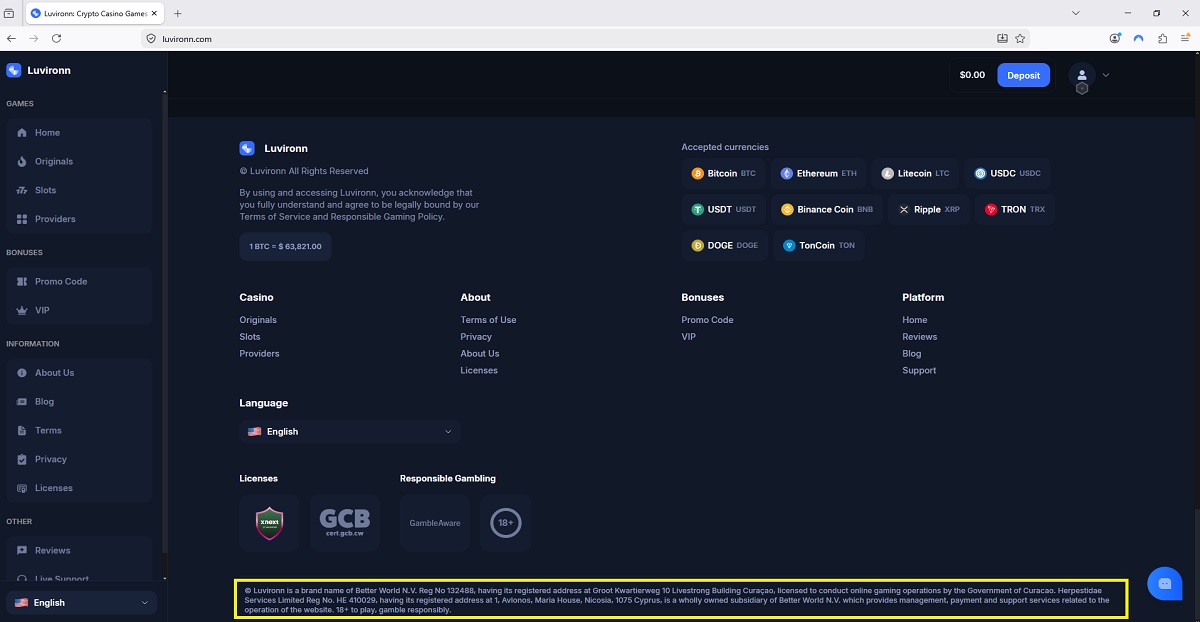Viewport: 1200px width, 622px height.
Task: Click the About Us info icon in sidebar
Action: 23,373
